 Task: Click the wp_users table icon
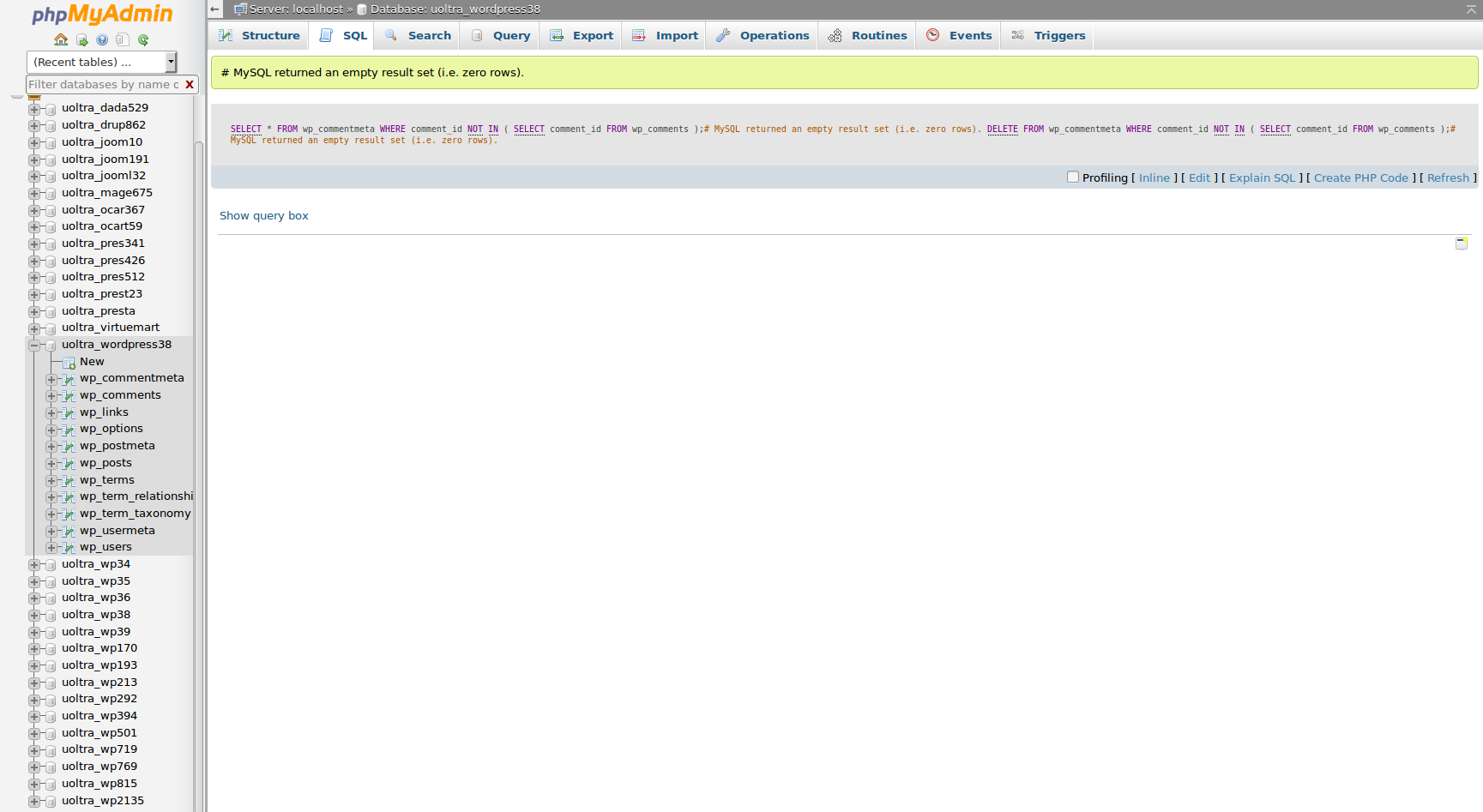coord(69,548)
